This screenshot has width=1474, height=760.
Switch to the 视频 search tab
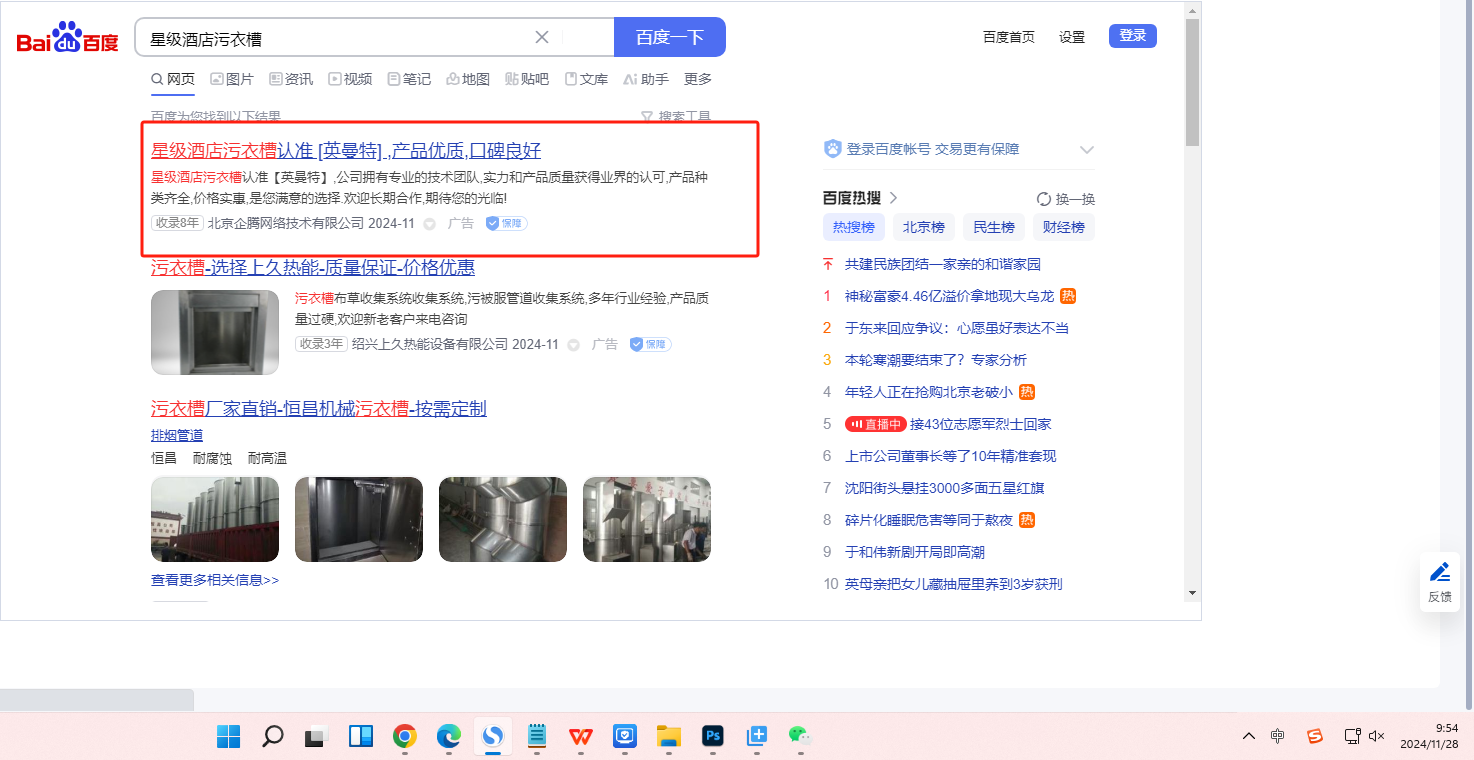coord(350,79)
